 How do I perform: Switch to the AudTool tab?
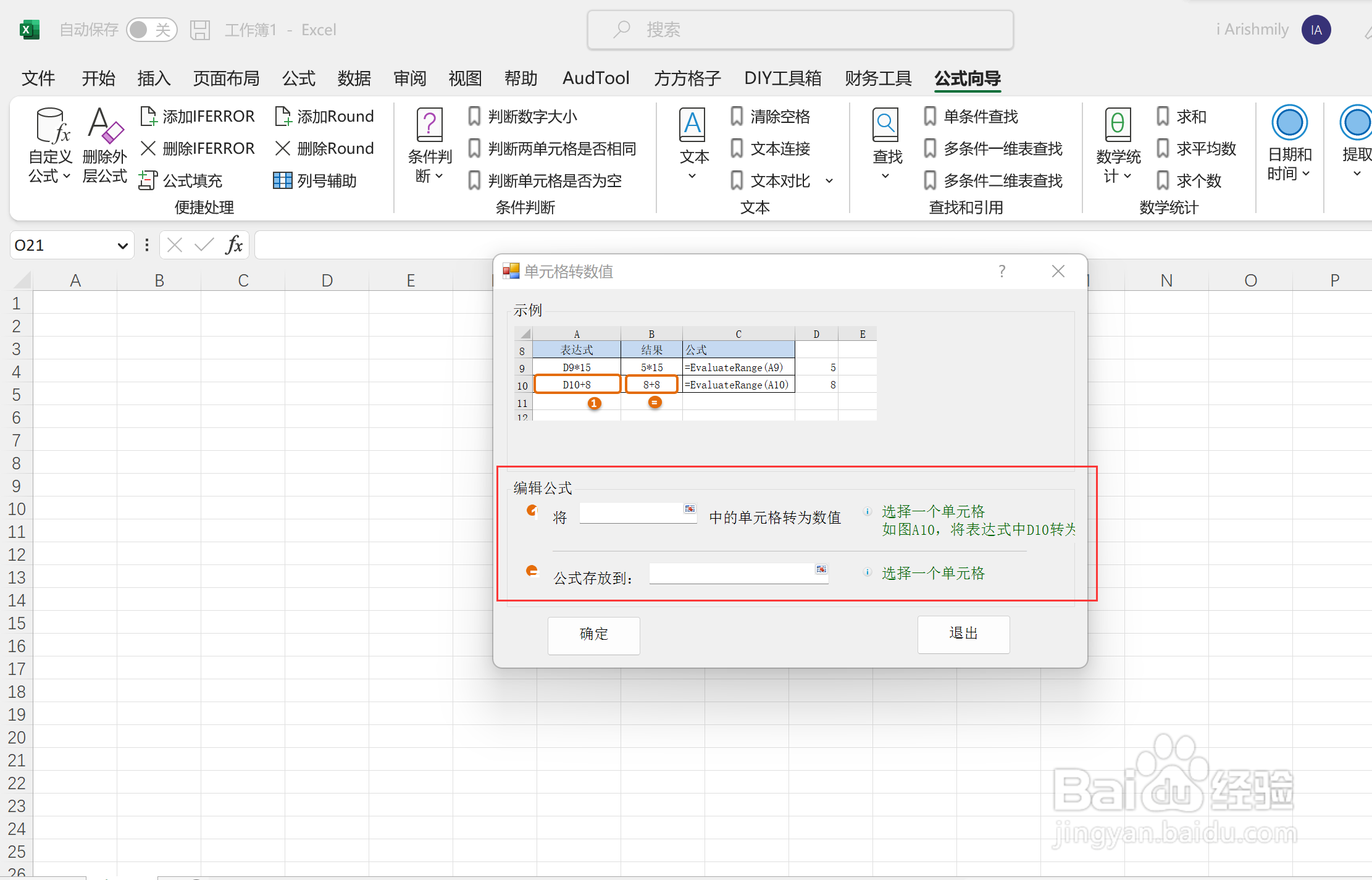(596, 78)
